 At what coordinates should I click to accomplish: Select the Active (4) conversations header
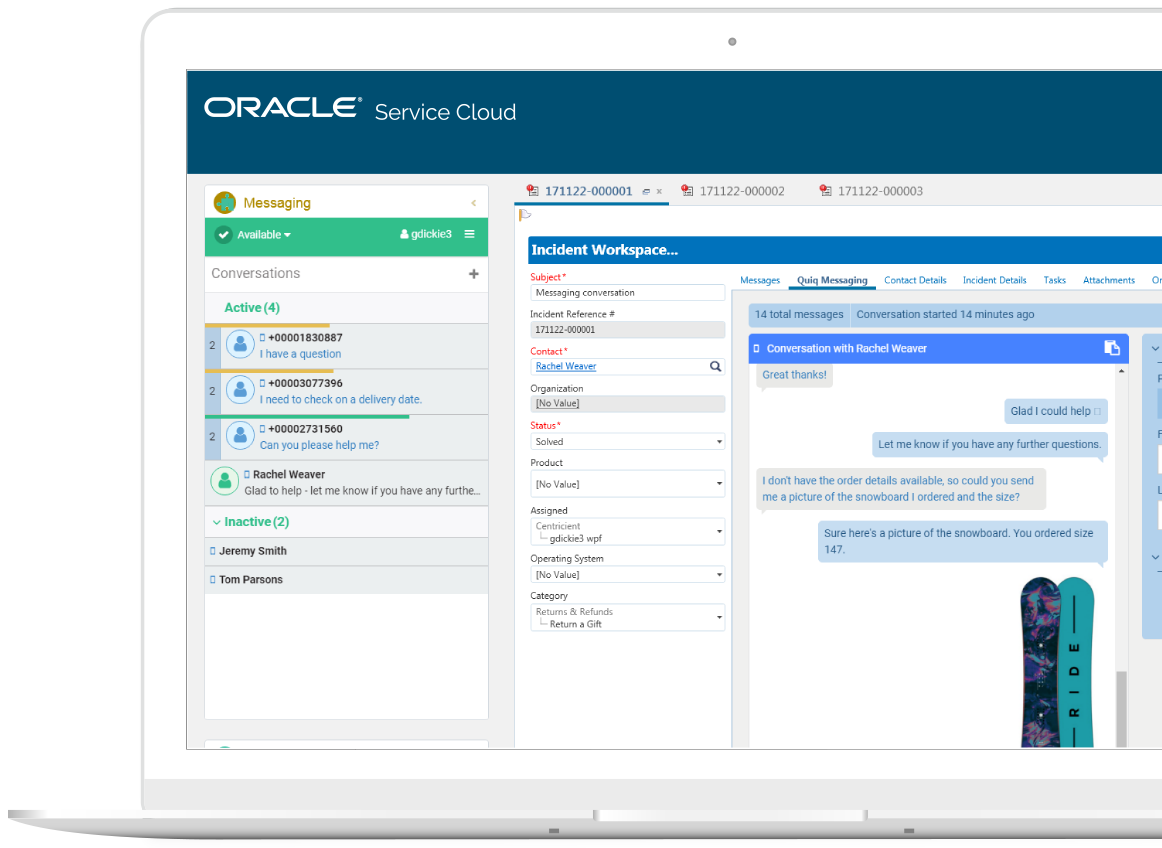pyautogui.click(x=252, y=308)
